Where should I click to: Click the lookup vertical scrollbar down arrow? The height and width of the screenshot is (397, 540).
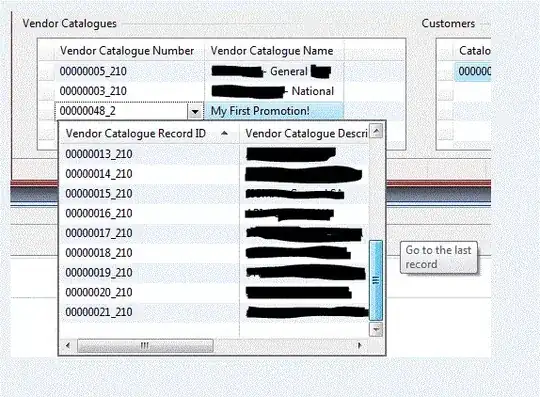376,330
